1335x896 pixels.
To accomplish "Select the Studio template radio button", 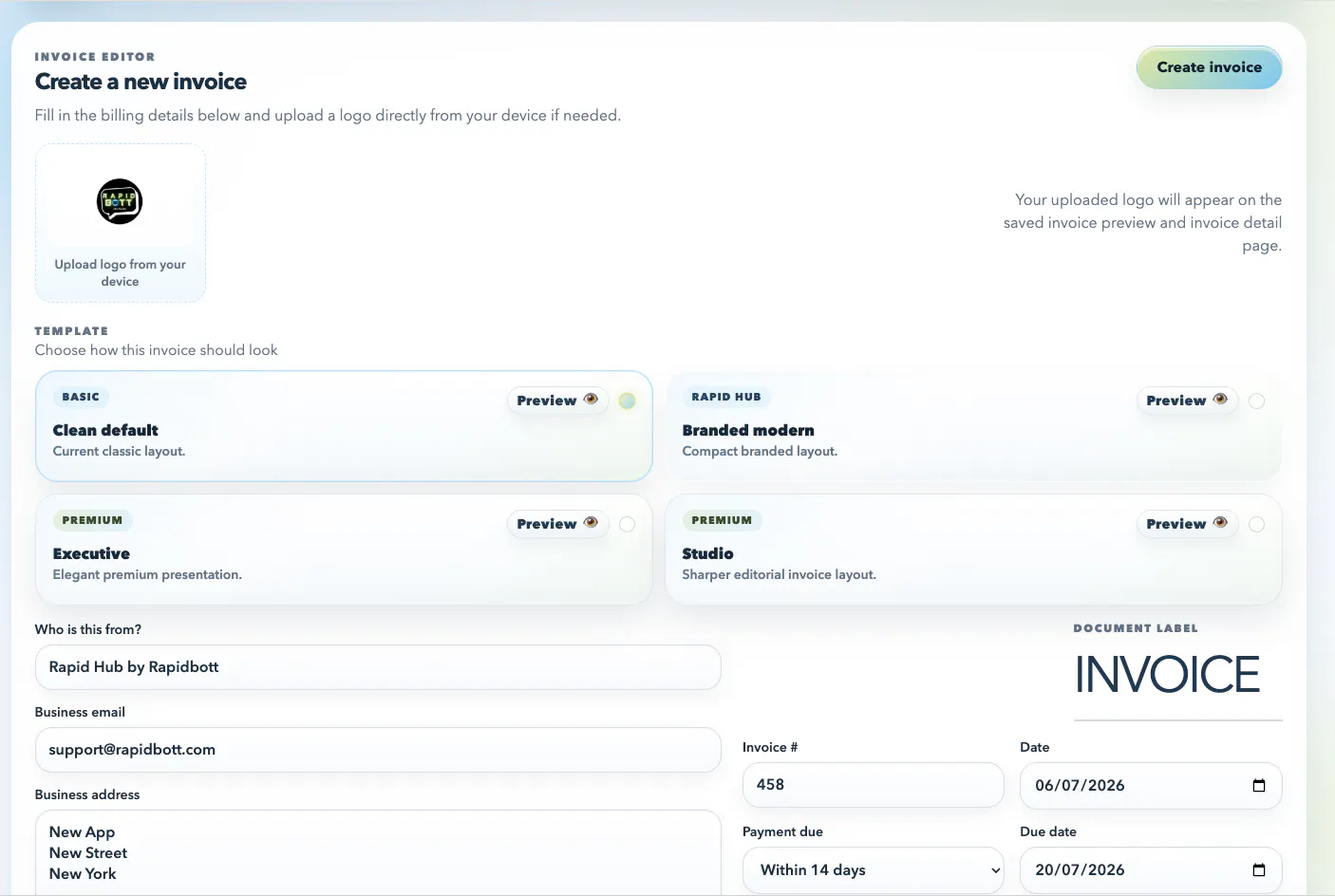I will [x=1256, y=524].
